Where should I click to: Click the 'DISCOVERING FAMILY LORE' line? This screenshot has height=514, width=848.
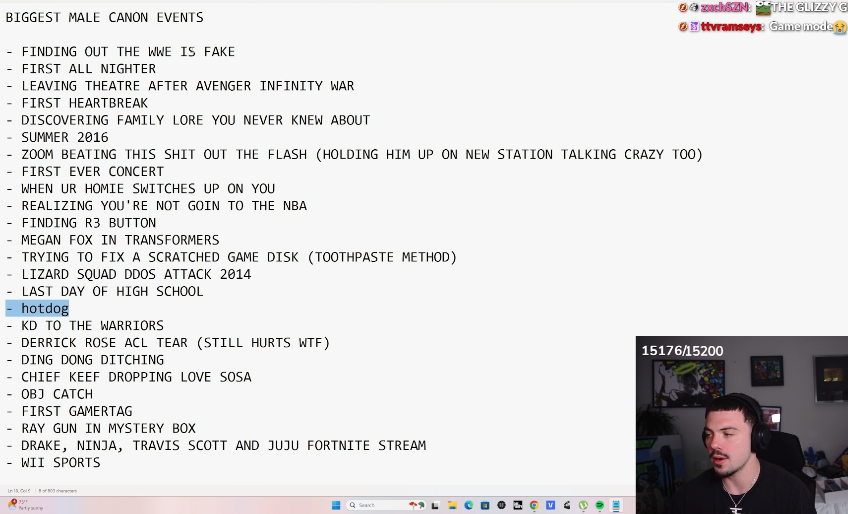click(188, 120)
